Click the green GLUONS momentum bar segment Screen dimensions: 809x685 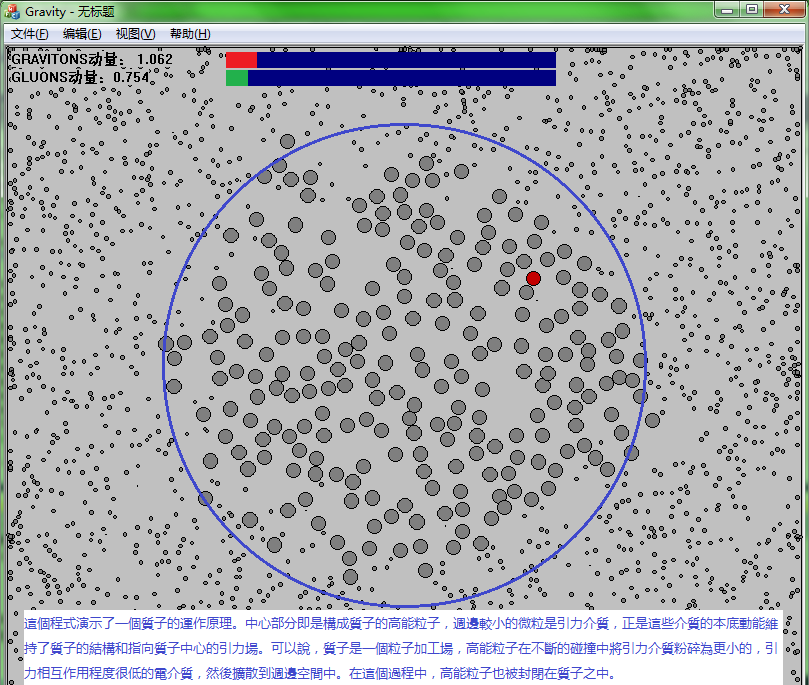(237, 78)
